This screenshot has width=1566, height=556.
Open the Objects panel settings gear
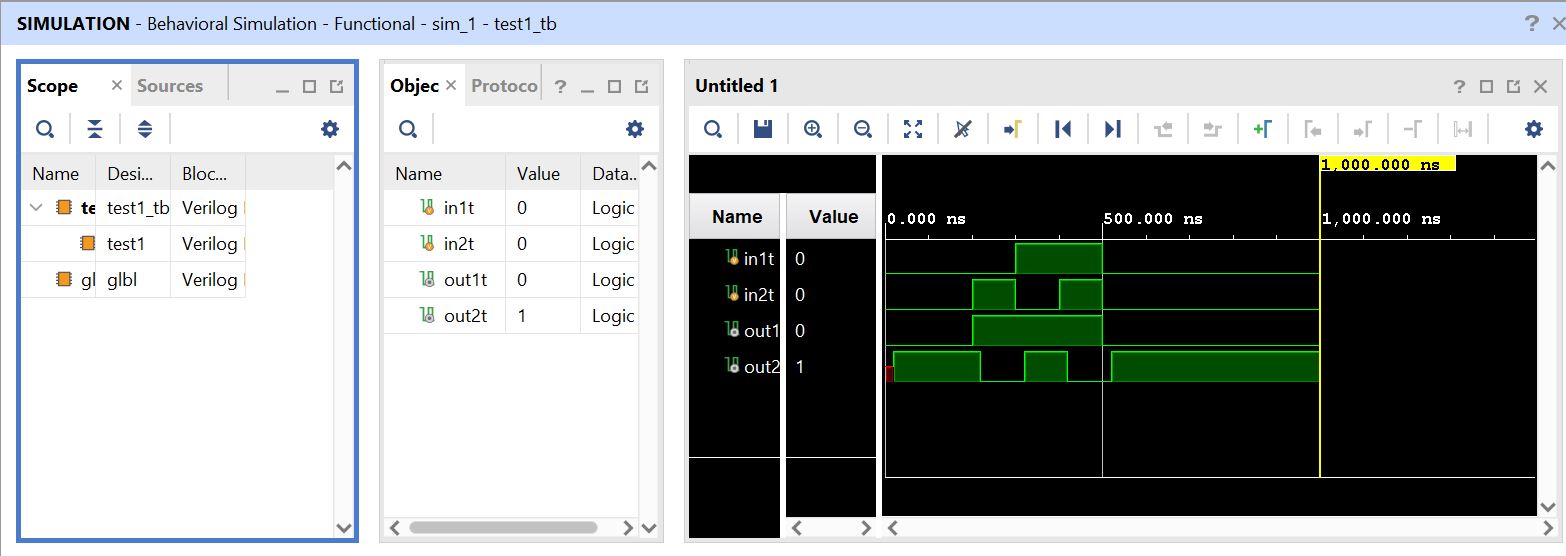(x=635, y=129)
